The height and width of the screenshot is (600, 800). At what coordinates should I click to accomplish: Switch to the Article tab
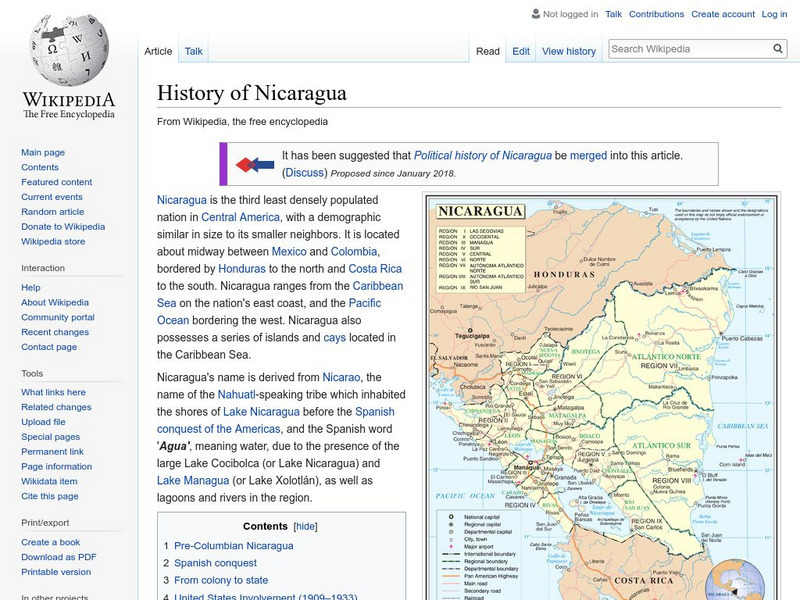[158, 50]
